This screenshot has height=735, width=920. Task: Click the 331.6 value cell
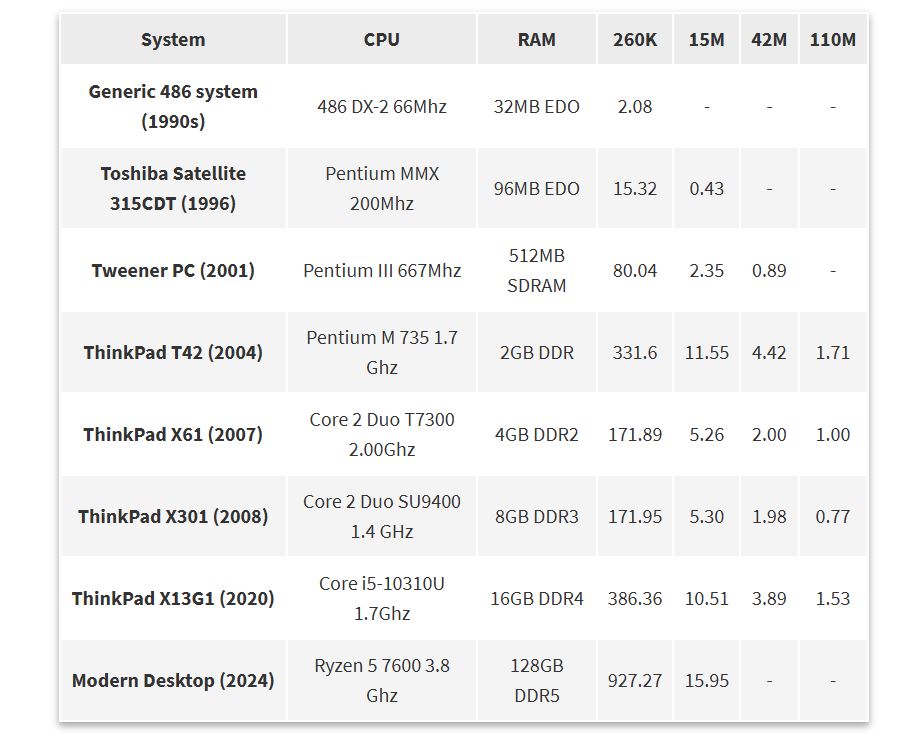[x=635, y=352]
